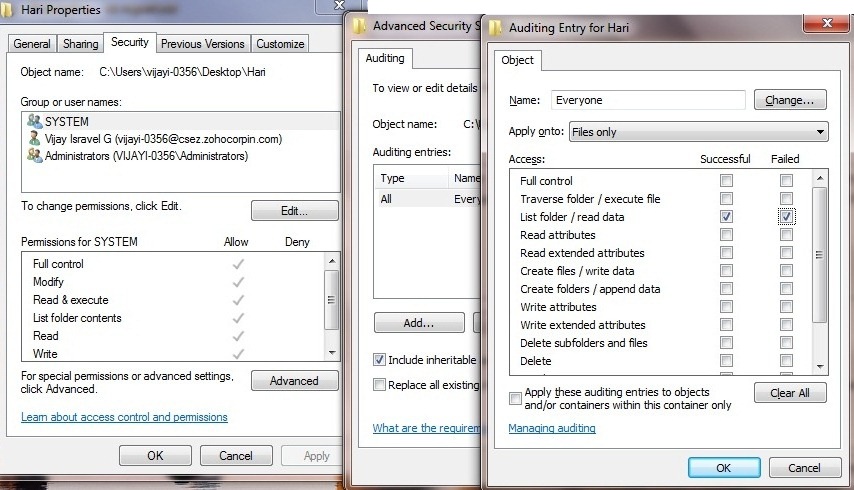The width and height of the screenshot is (854, 490).
Task: Open the Managing auditing link
Action: [552, 428]
